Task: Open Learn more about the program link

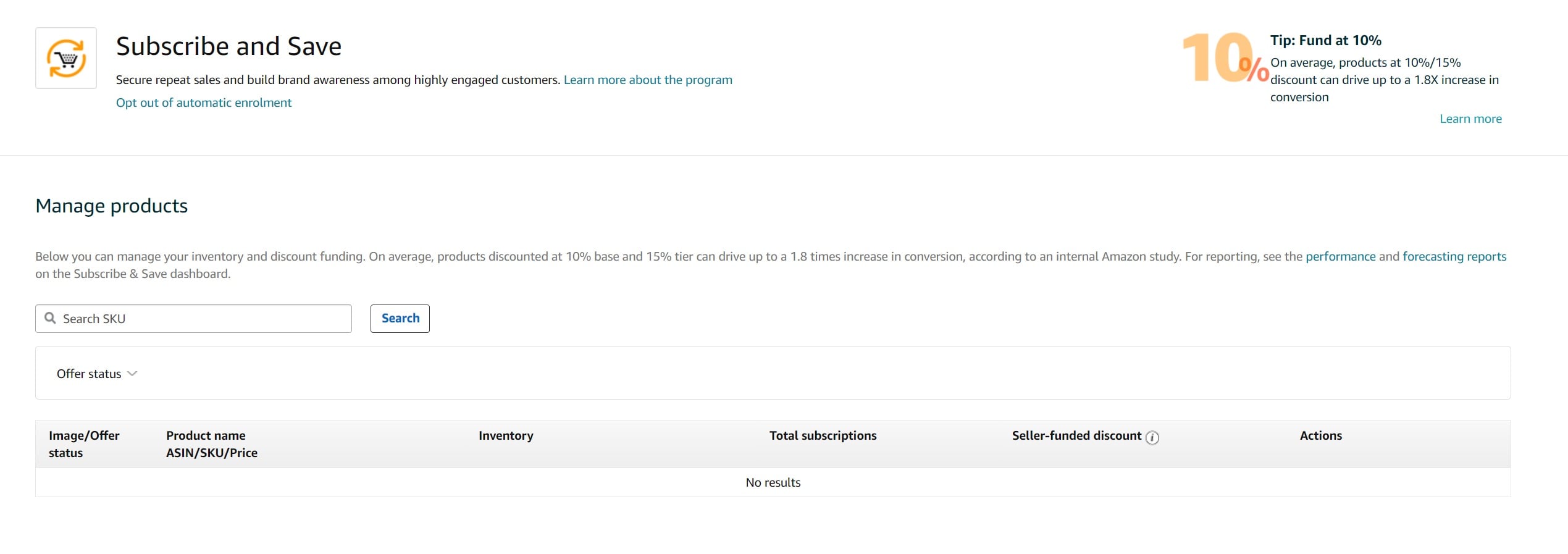Action: [648, 80]
